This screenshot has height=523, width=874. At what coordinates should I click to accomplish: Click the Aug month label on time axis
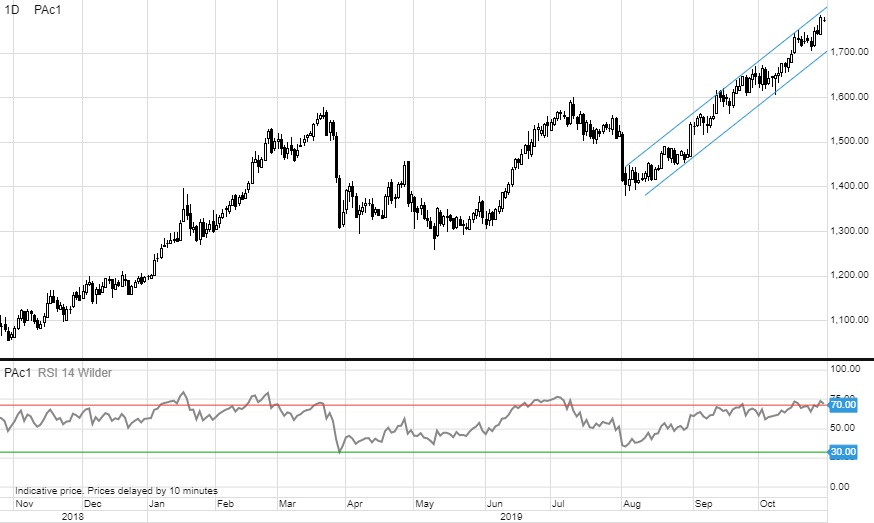[x=632, y=504]
